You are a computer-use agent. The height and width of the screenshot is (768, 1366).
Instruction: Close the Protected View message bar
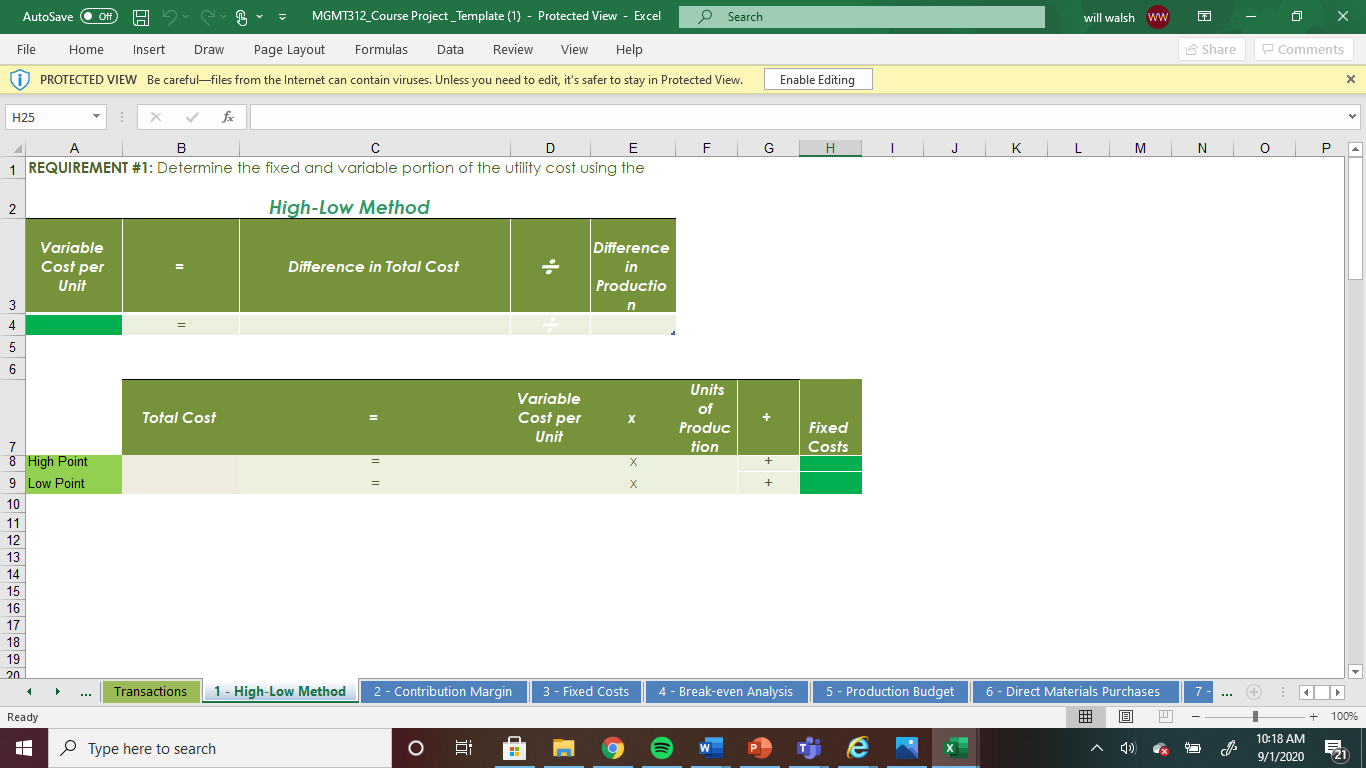click(1351, 79)
